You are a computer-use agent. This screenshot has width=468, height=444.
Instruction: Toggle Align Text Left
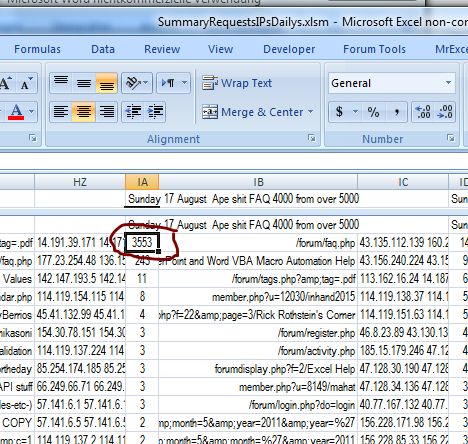tap(61, 112)
